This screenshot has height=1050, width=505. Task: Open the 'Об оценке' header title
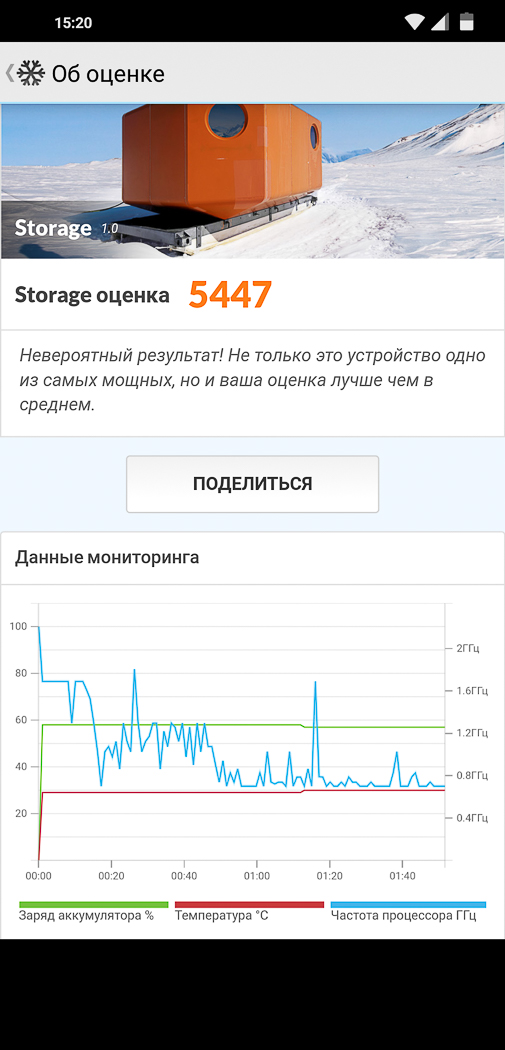108,74
